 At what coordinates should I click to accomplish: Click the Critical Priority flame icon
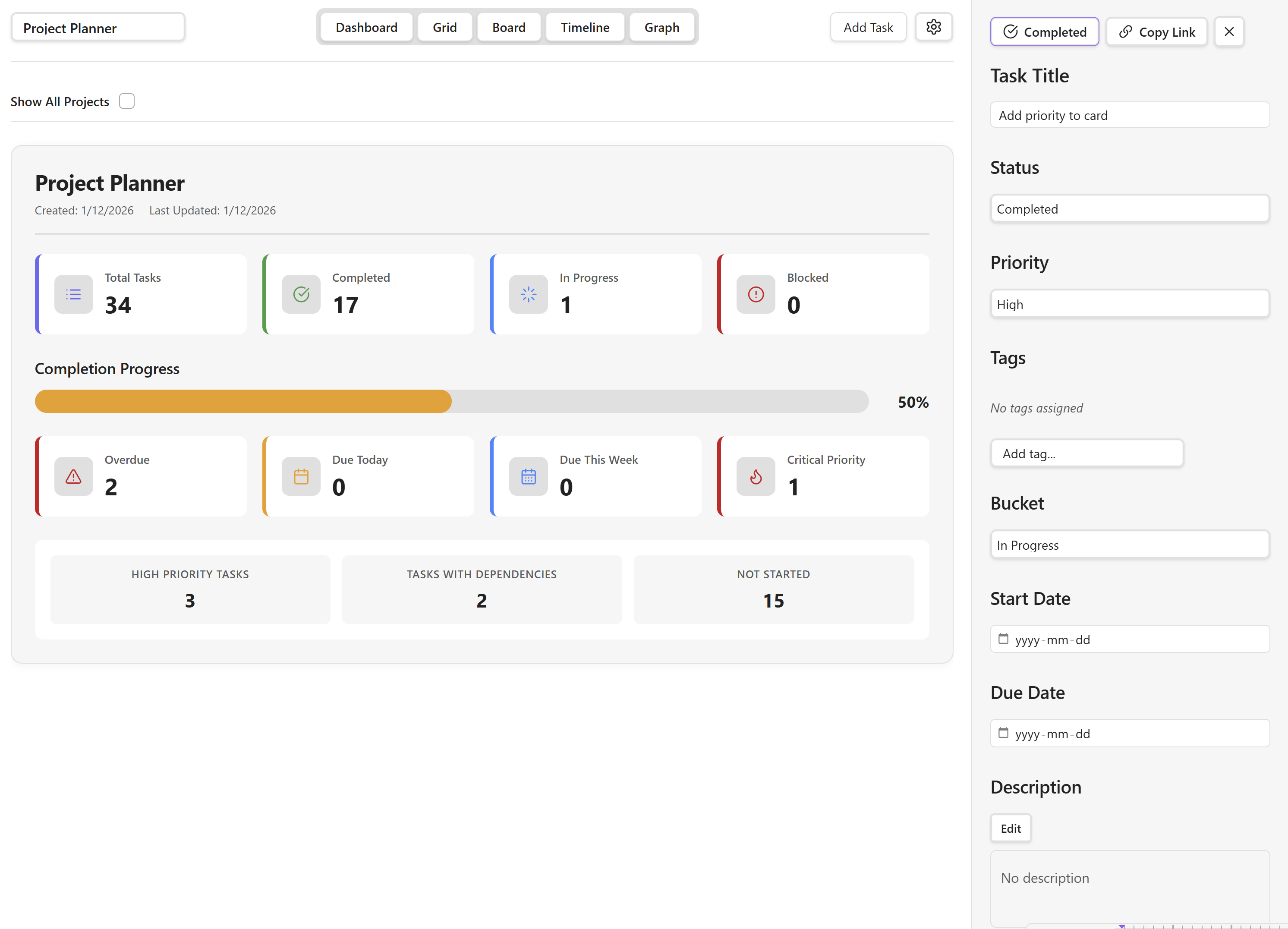[x=755, y=476]
